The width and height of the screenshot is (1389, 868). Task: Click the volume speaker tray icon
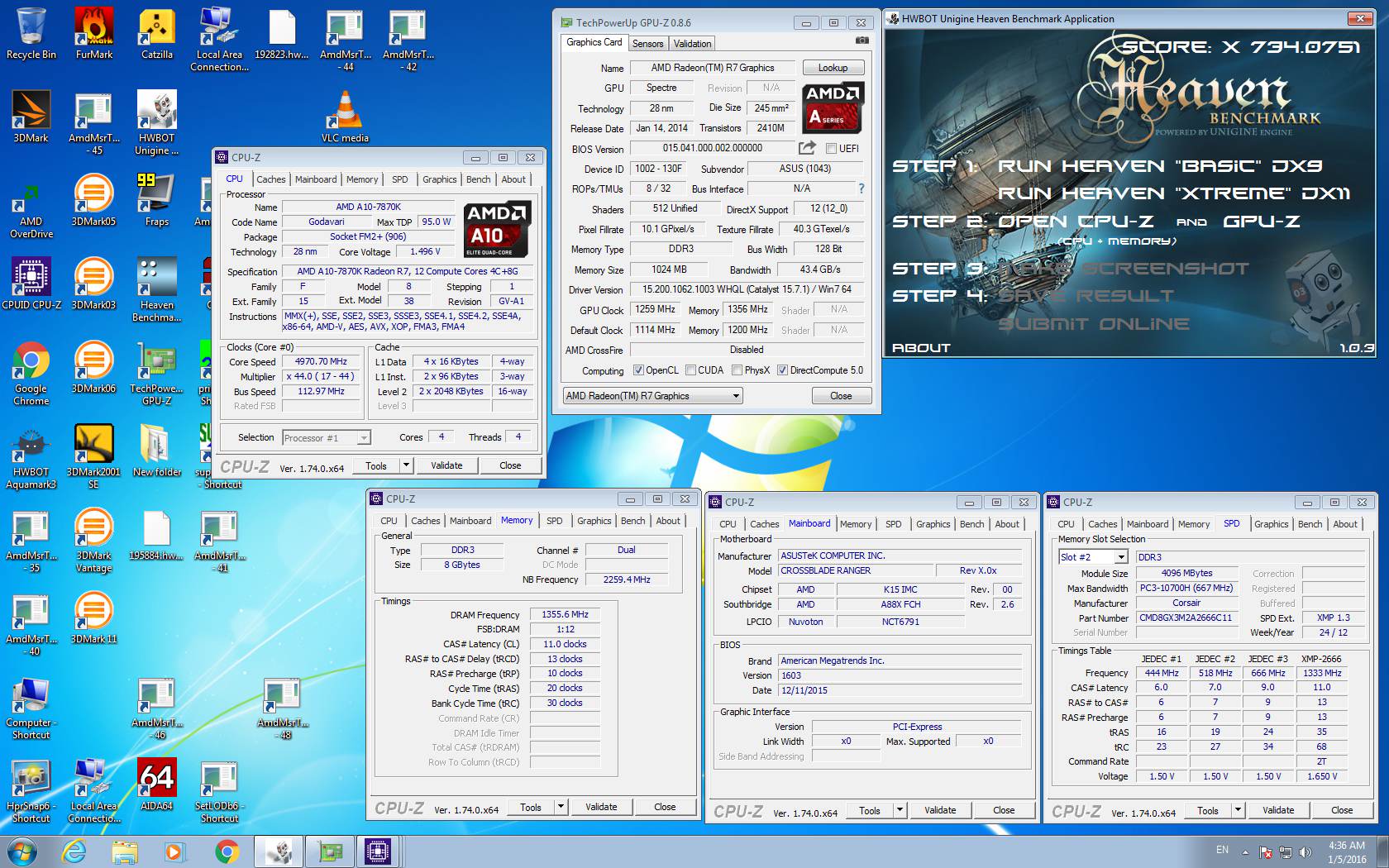pyautogui.click(x=1305, y=852)
